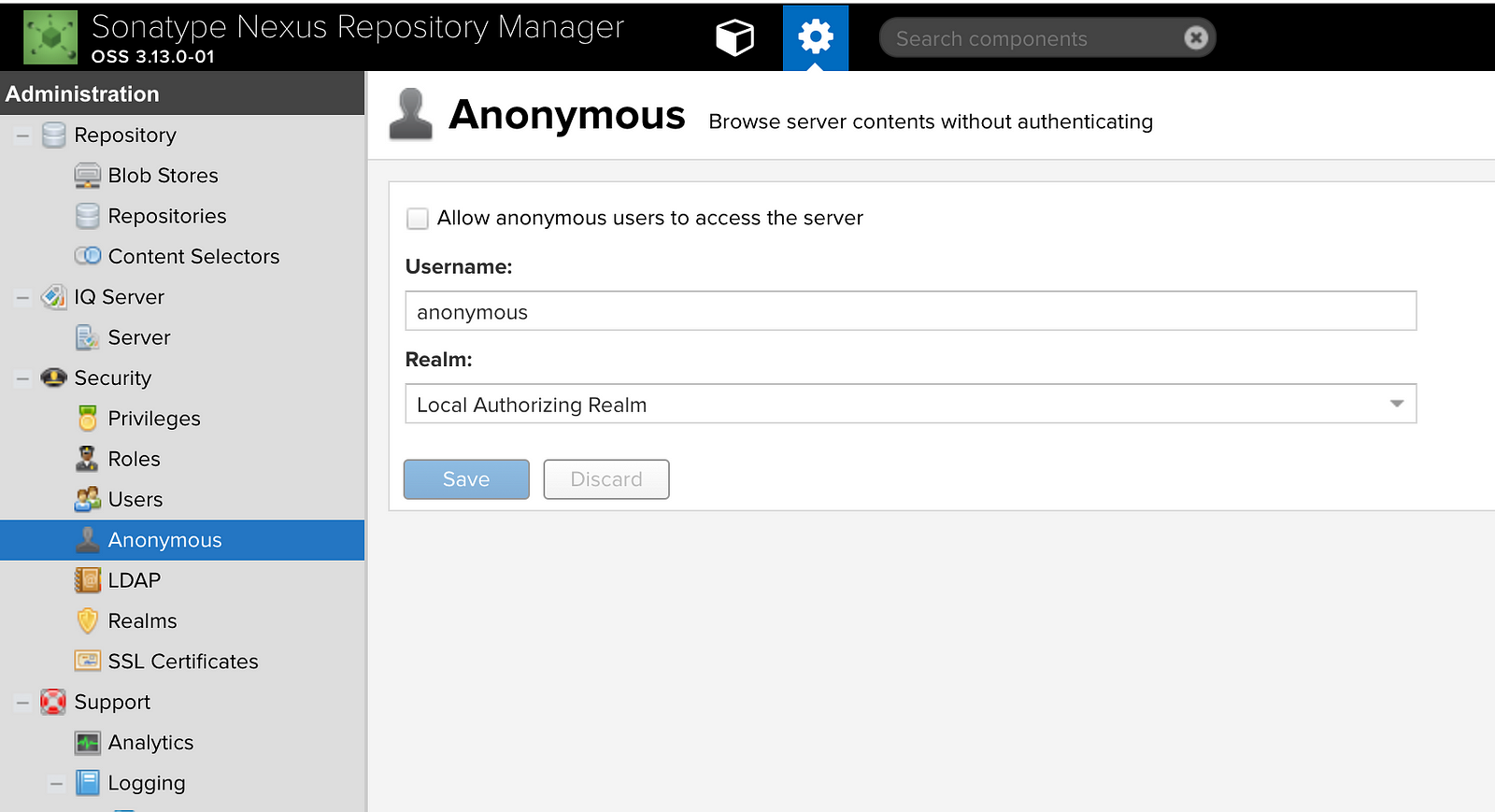Click the large Anonymous header avatar icon
The height and width of the screenshot is (812, 1495).
click(410, 114)
